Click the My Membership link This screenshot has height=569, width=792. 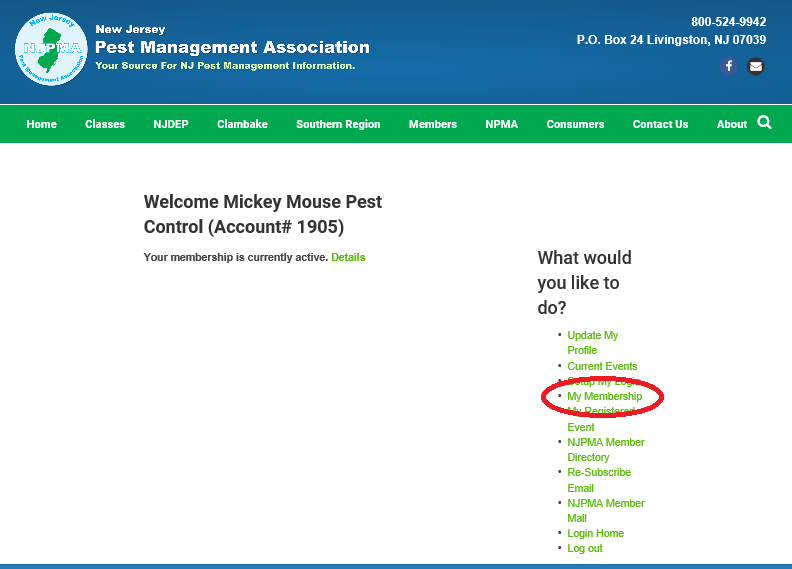605,396
